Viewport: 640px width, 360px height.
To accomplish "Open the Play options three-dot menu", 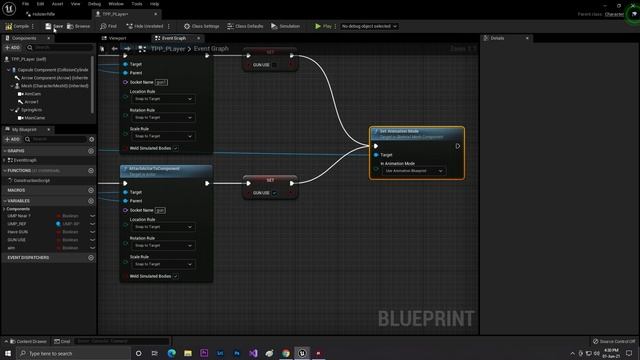I will click(336, 26).
